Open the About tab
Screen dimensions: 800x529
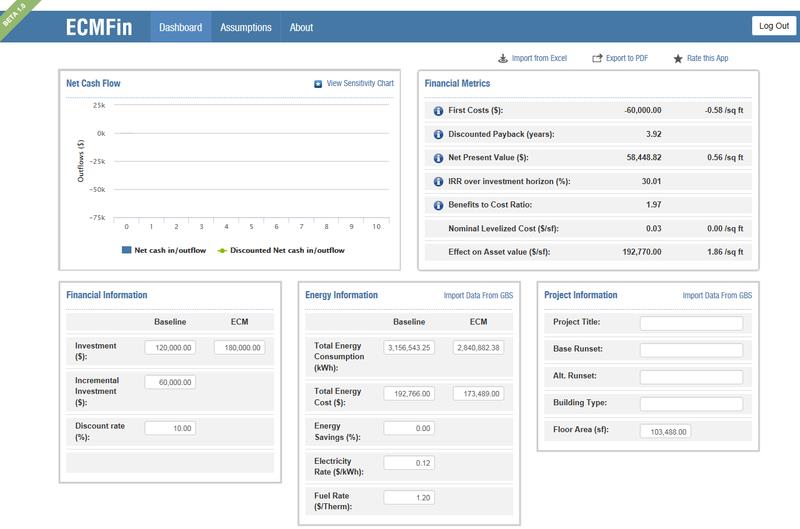[x=302, y=27]
